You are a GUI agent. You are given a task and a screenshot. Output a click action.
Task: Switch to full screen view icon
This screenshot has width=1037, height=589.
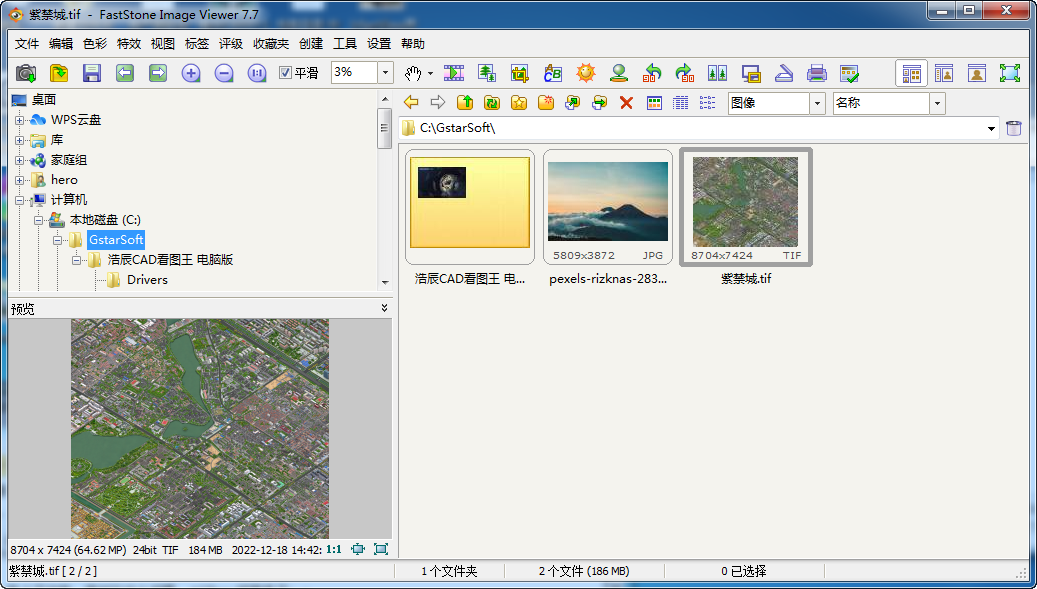coord(1010,73)
